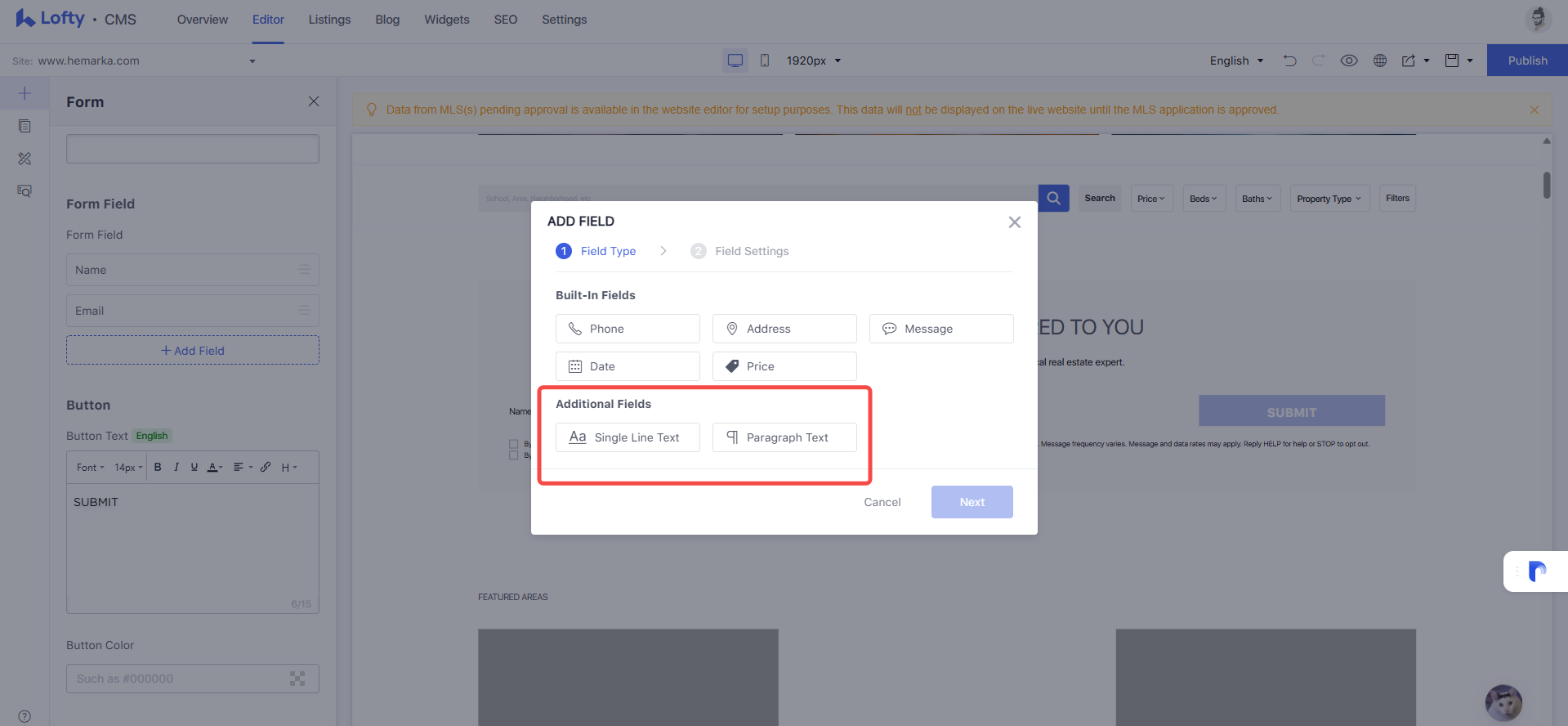Undo the last change
This screenshot has height=726, width=1568.
1290,60
